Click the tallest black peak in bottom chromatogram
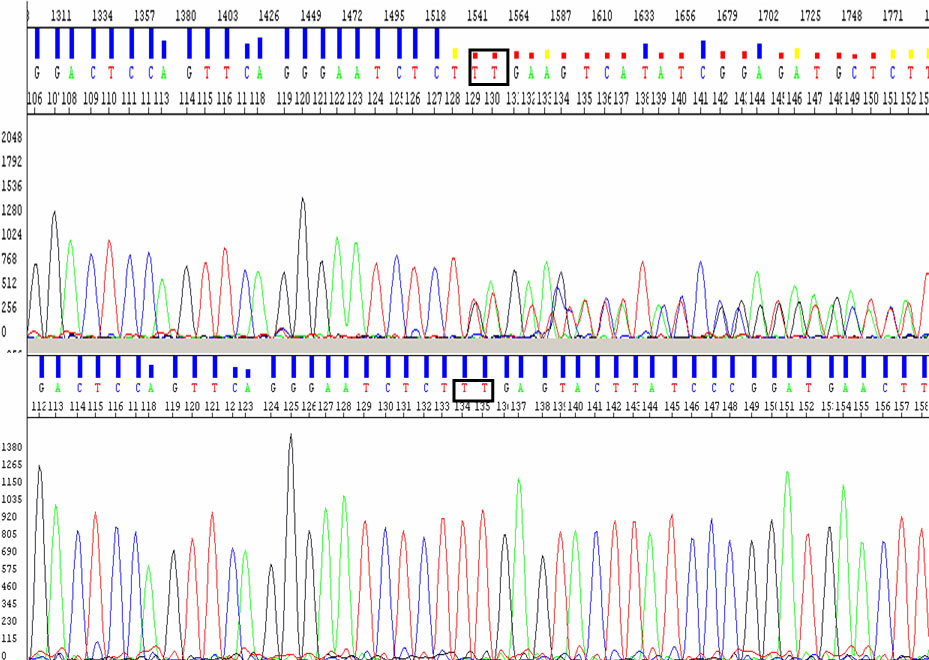This screenshot has width=929, height=660. click(x=291, y=437)
